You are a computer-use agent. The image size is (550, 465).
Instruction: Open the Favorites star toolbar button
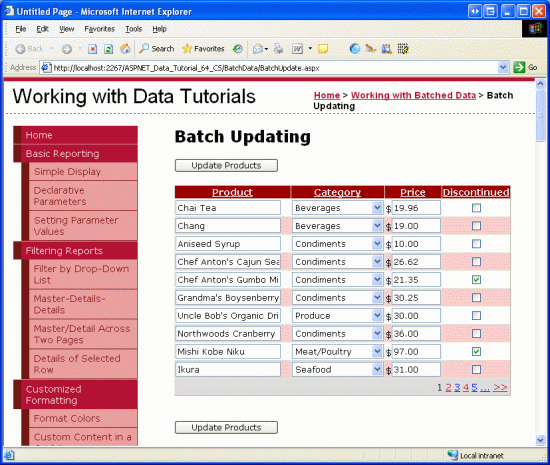(203, 48)
